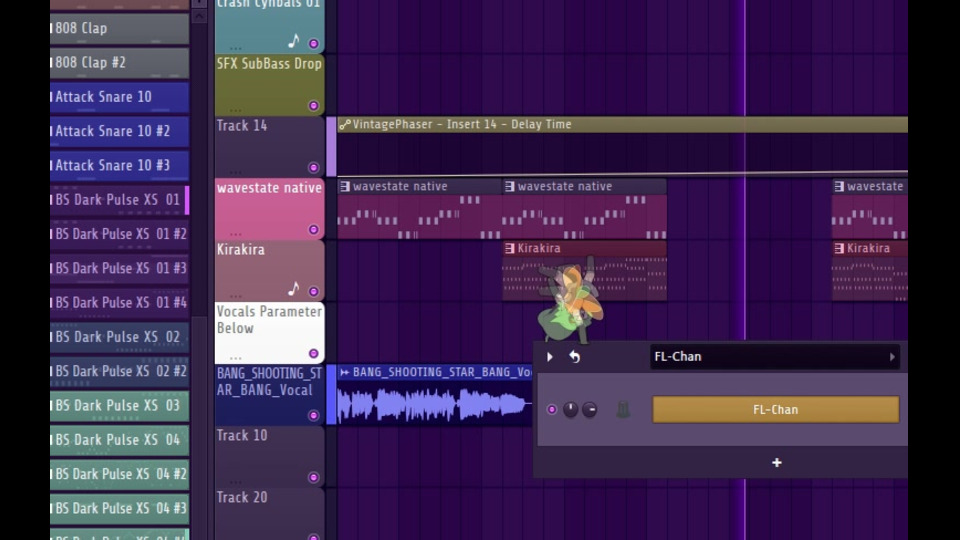
Task: Open clip menu of rightmost wavestate pattern
Action: [839, 186]
